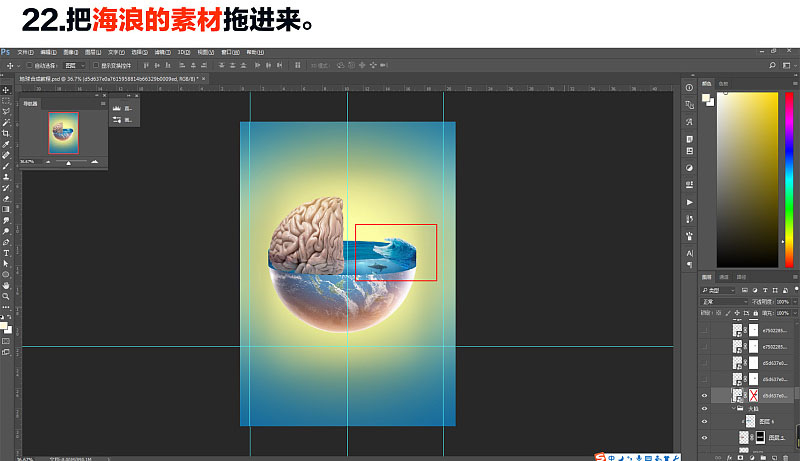Open the auto-select layer/group dropdown
Viewport: 800px width, 461px height.
(x=74, y=65)
